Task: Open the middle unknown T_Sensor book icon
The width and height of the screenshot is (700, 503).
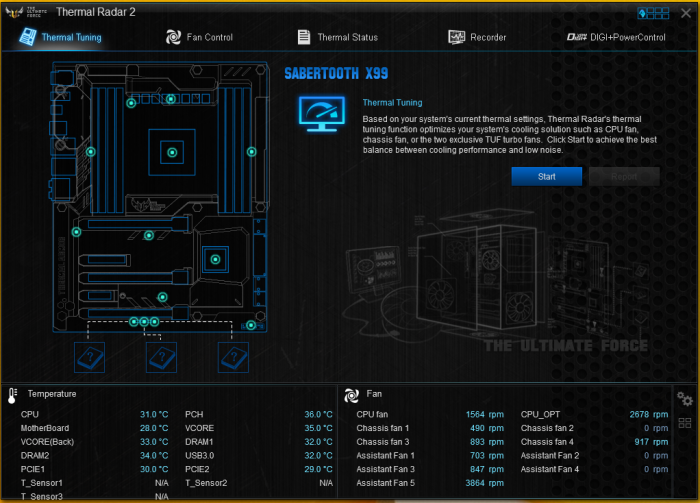Action: (x=161, y=357)
